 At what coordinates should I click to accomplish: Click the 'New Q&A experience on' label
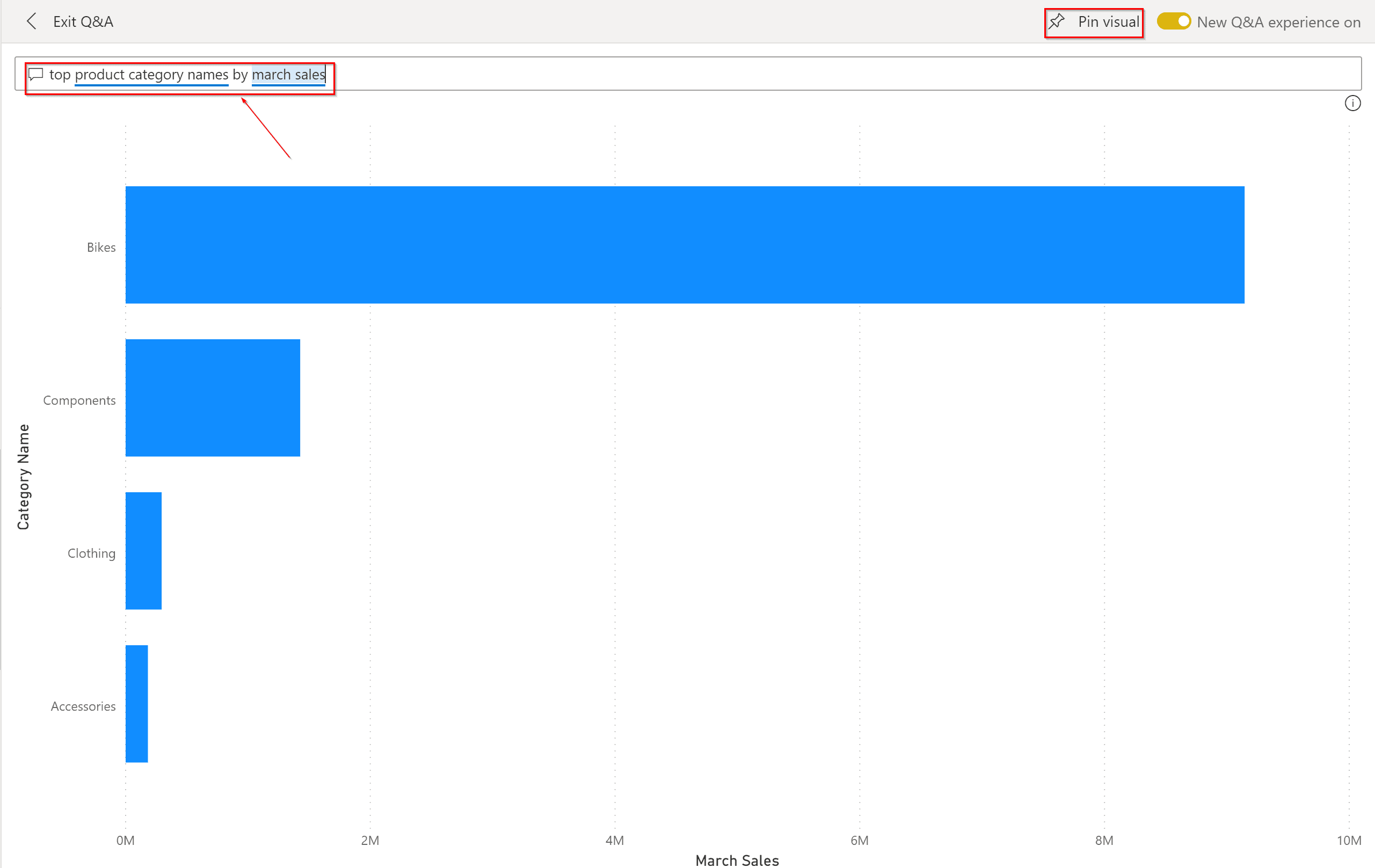pos(1278,22)
